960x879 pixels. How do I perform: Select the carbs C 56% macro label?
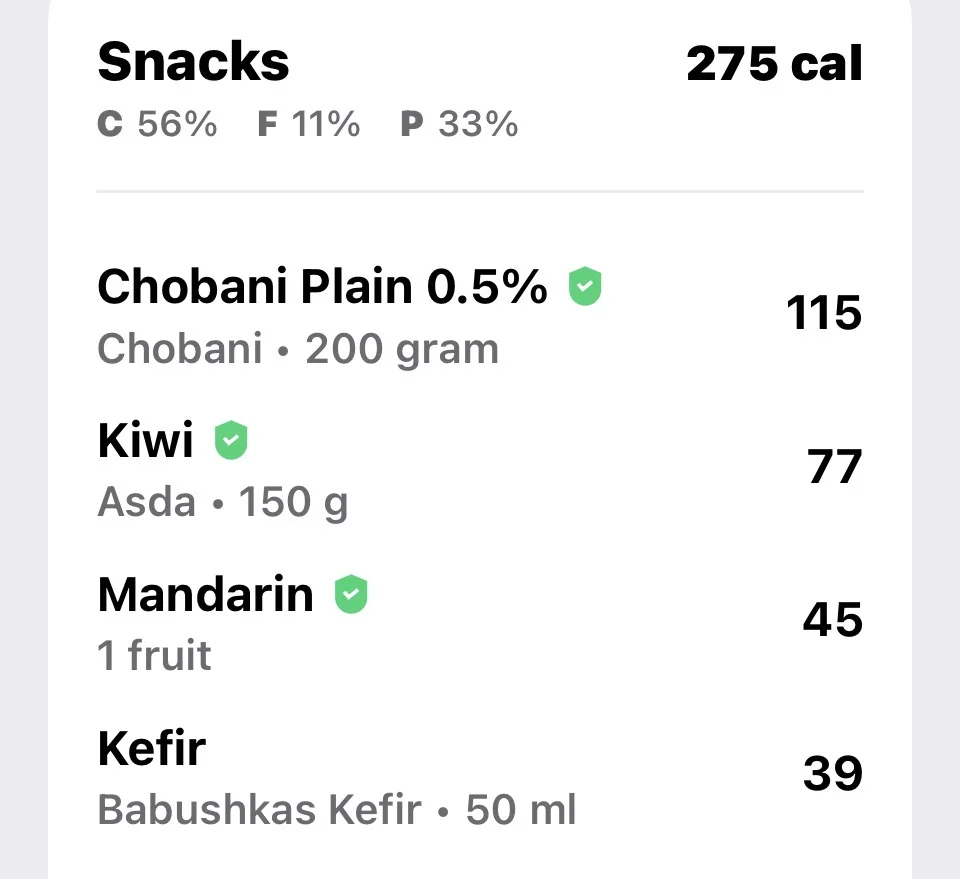(x=157, y=124)
